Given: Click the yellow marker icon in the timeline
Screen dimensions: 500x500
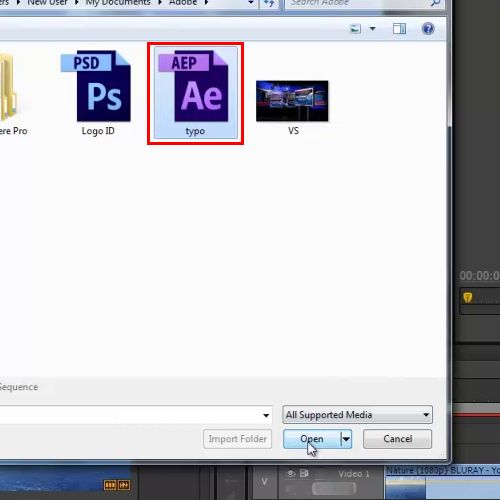Looking at the screenshot, I should pos(468,297).
